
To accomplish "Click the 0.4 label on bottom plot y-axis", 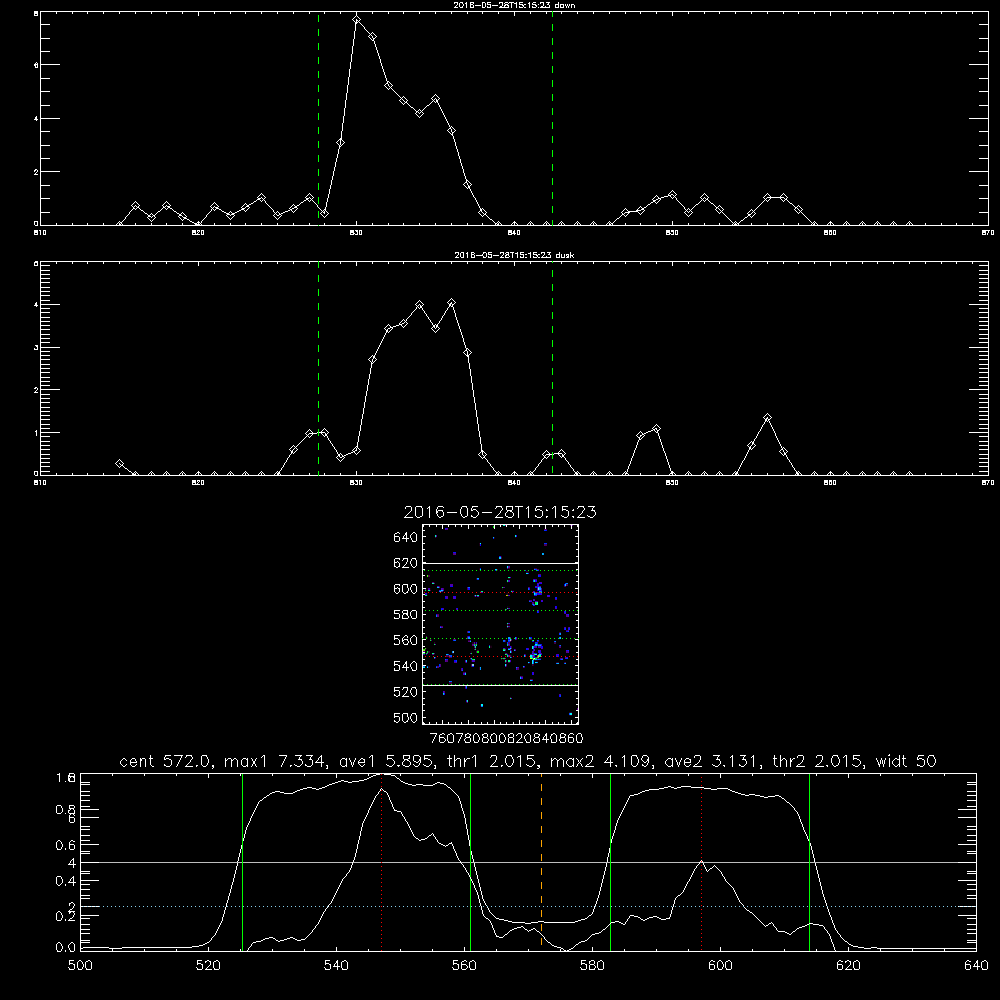I will point(66,881).
